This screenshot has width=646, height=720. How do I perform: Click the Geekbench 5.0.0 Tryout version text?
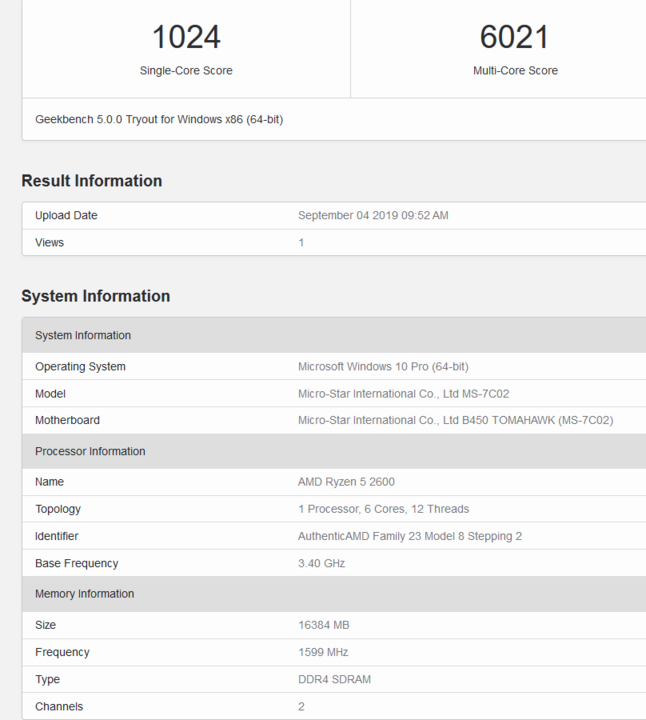pyautogui.click(x=159, y=119)
